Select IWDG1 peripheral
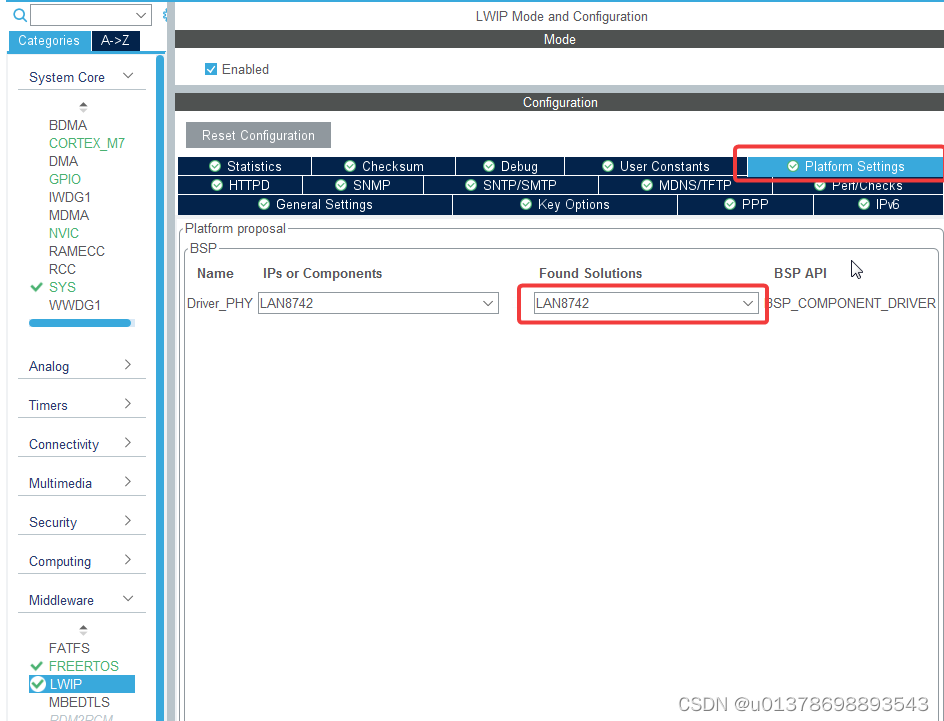Viewport: 944px width, 721px height. 70,197
